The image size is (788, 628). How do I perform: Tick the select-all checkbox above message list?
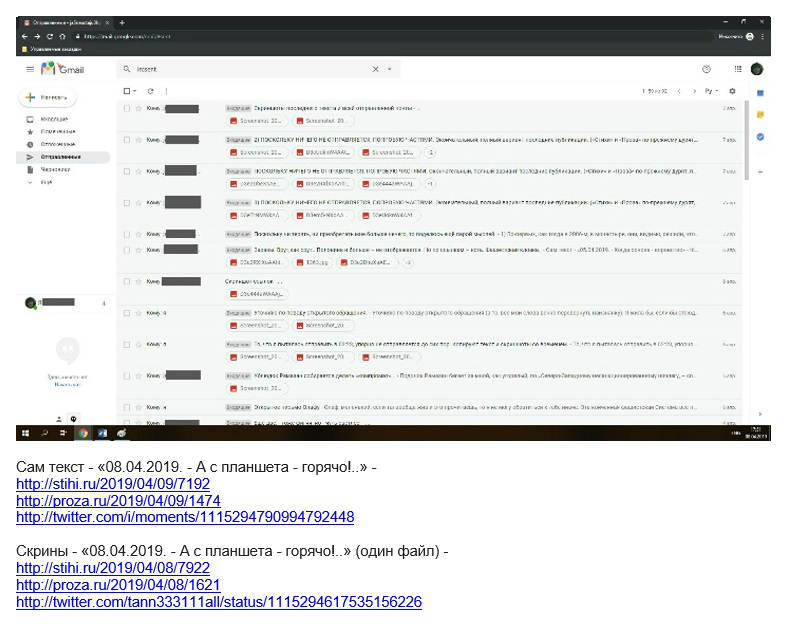click(127, 91)
